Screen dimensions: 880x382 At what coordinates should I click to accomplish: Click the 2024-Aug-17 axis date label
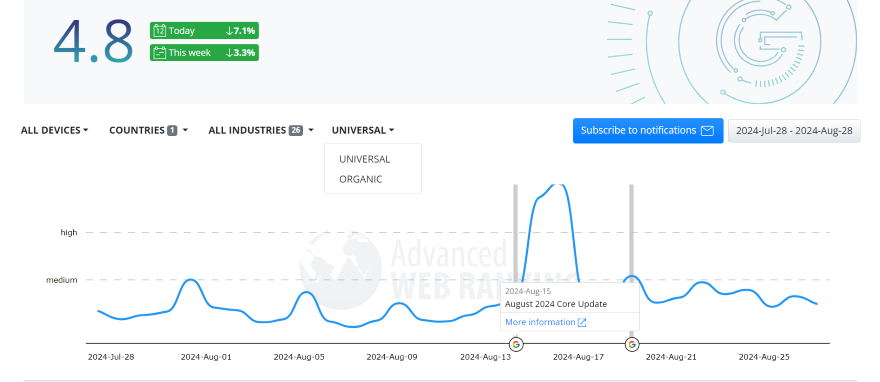(x=578, y=357)
